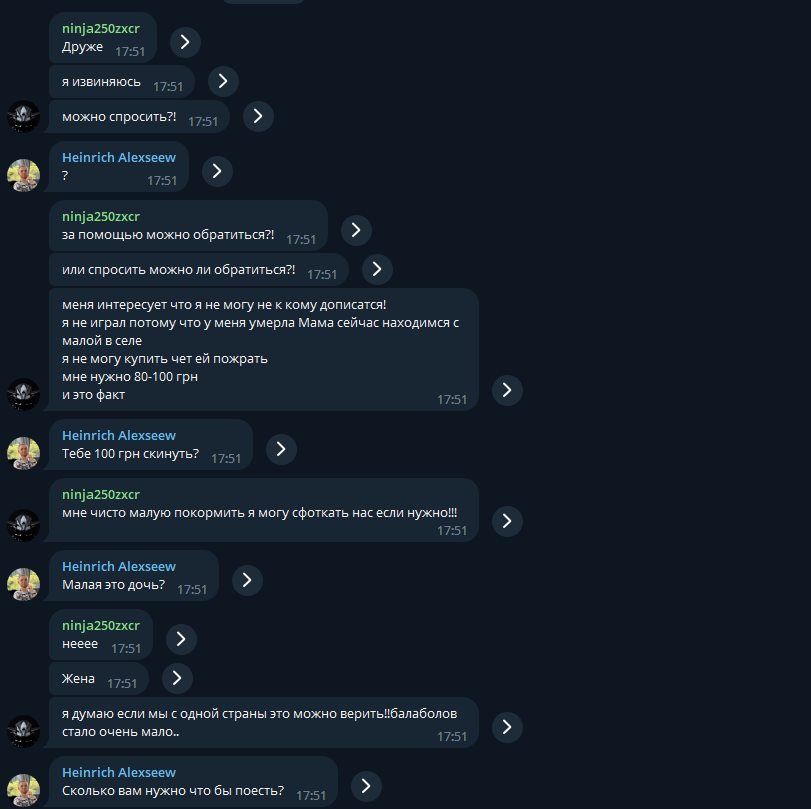Click arrow button next to "Друже" message
Viewport: 811px width, 809px height.
pos(185,42)
